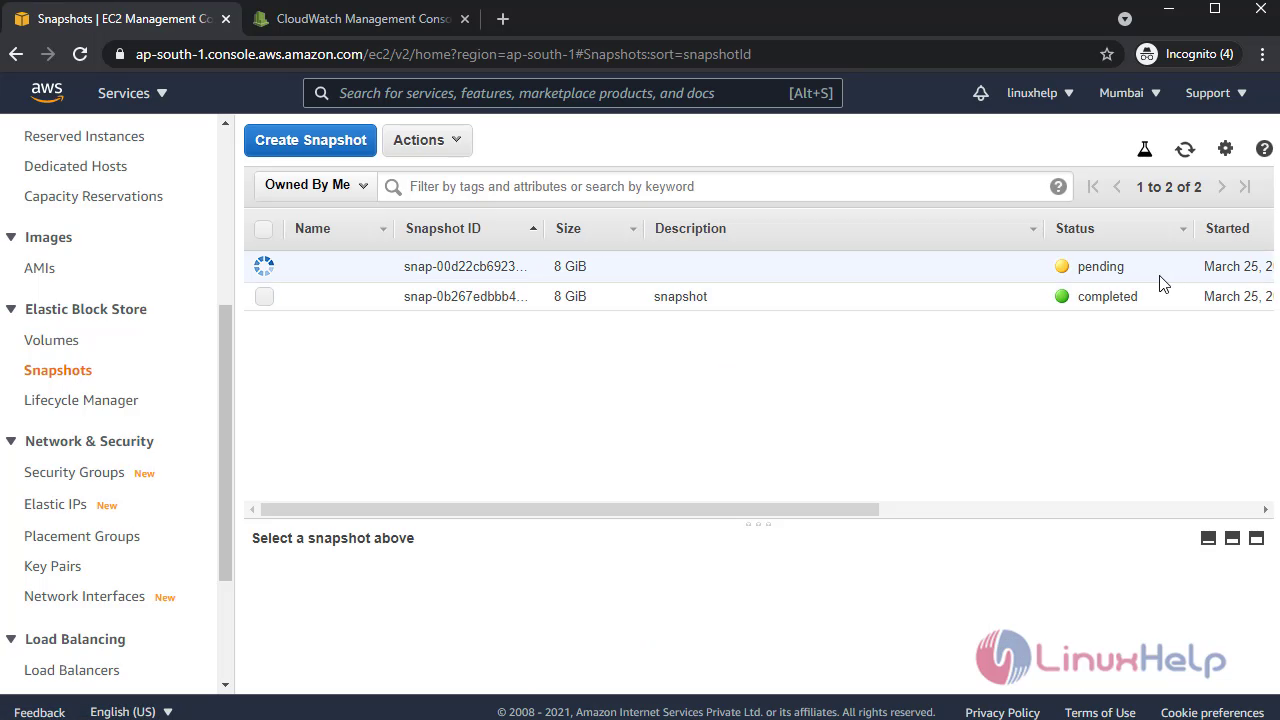Click snapshot ID snap-0b267edbbb4
The height and width of the screenshot is (720, 1280).
[x=465, y=296]
